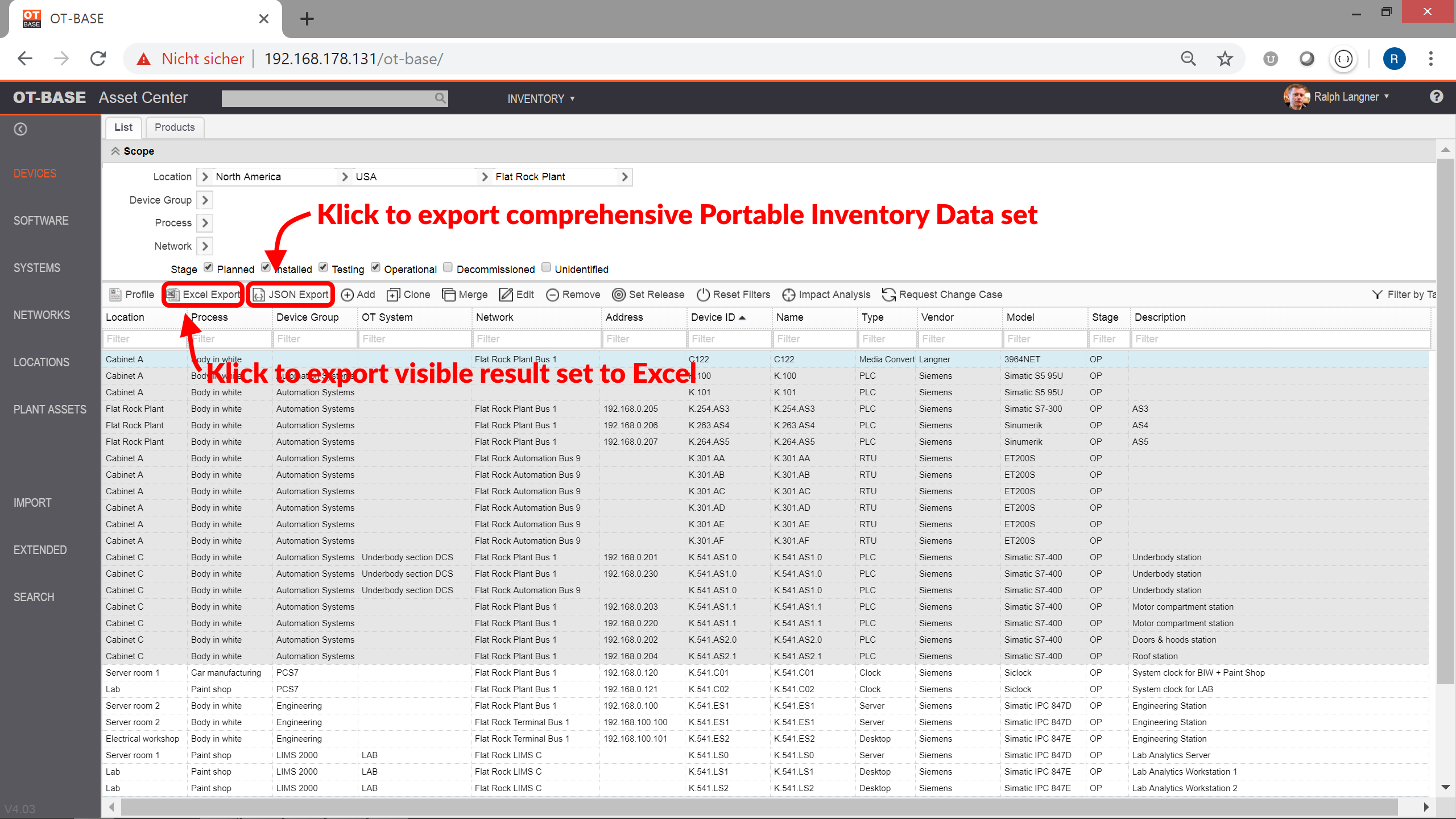Viewport: 1456px width, 819px height.
Task: Open SEARCH in the sidebar
Action: pos(34,597)
